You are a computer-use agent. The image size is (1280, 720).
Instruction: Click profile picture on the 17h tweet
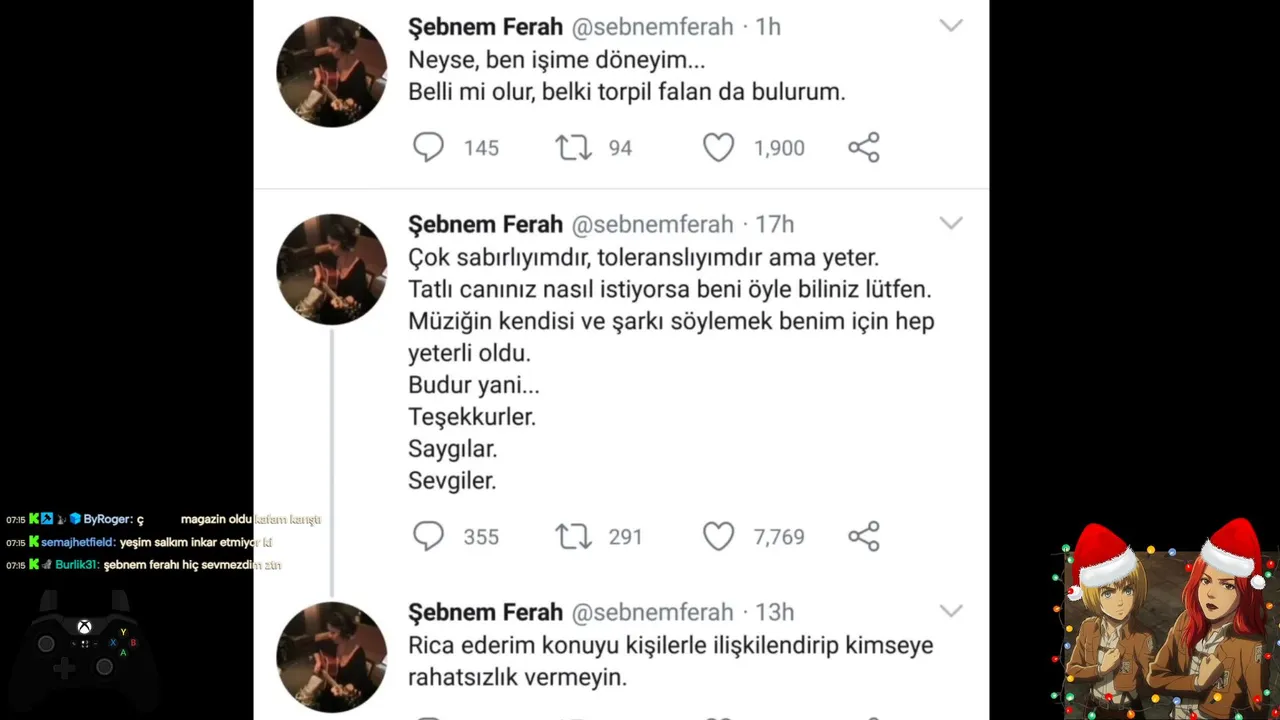click(x=331, y=269)
